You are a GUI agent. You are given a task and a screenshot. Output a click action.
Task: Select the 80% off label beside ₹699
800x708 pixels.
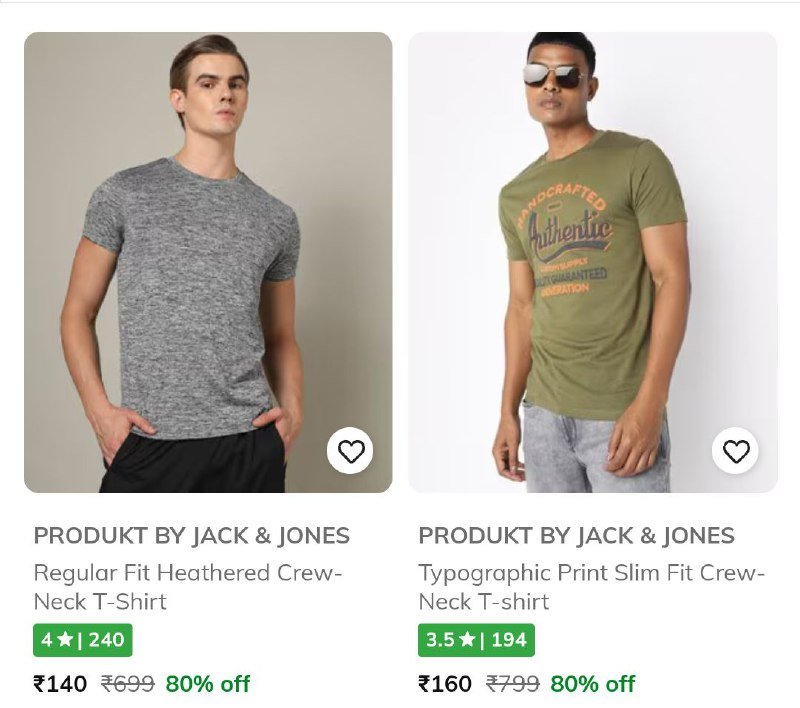207,684
